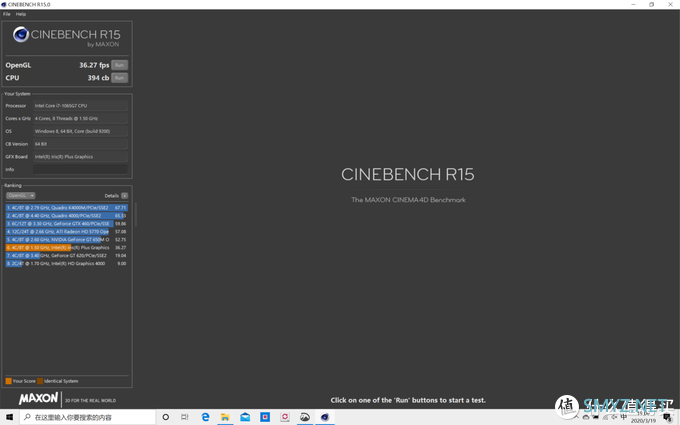
Task: Click the Identical System legend swatch
Action: 40,381
